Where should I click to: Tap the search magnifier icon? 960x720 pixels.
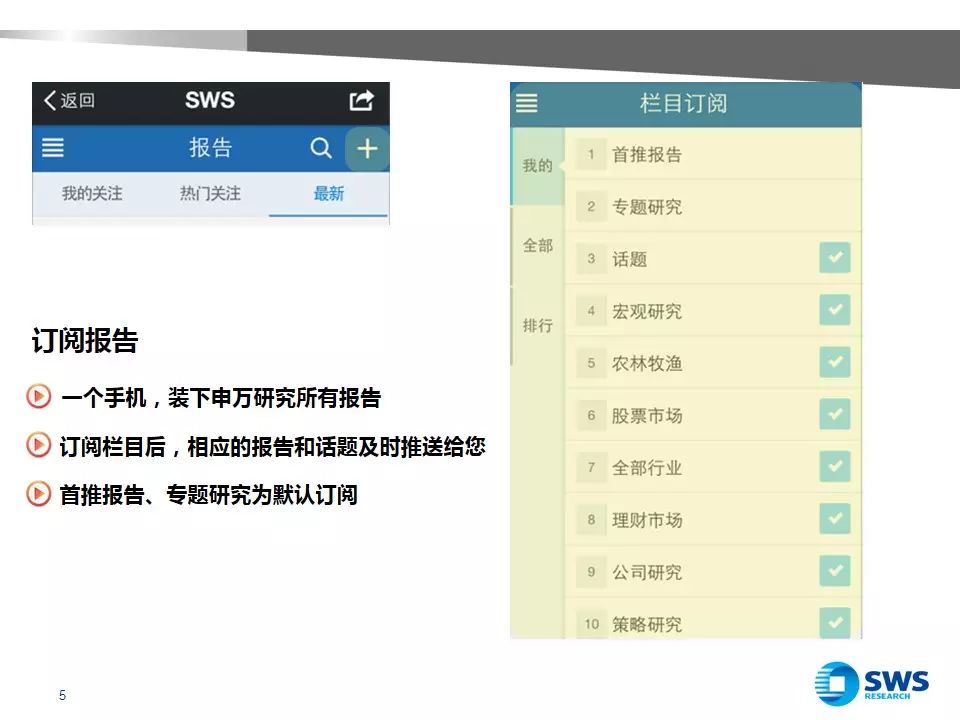click(321, 148)
